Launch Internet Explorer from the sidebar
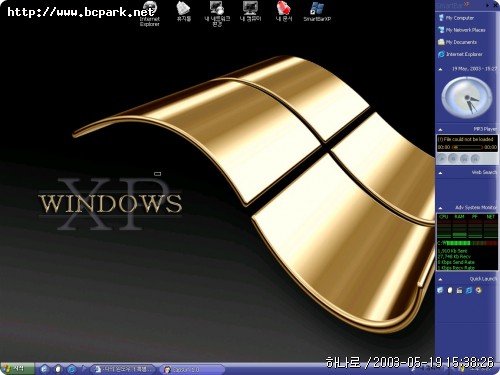This screenshot has height=375, width=500. click(x=460, y=54)
